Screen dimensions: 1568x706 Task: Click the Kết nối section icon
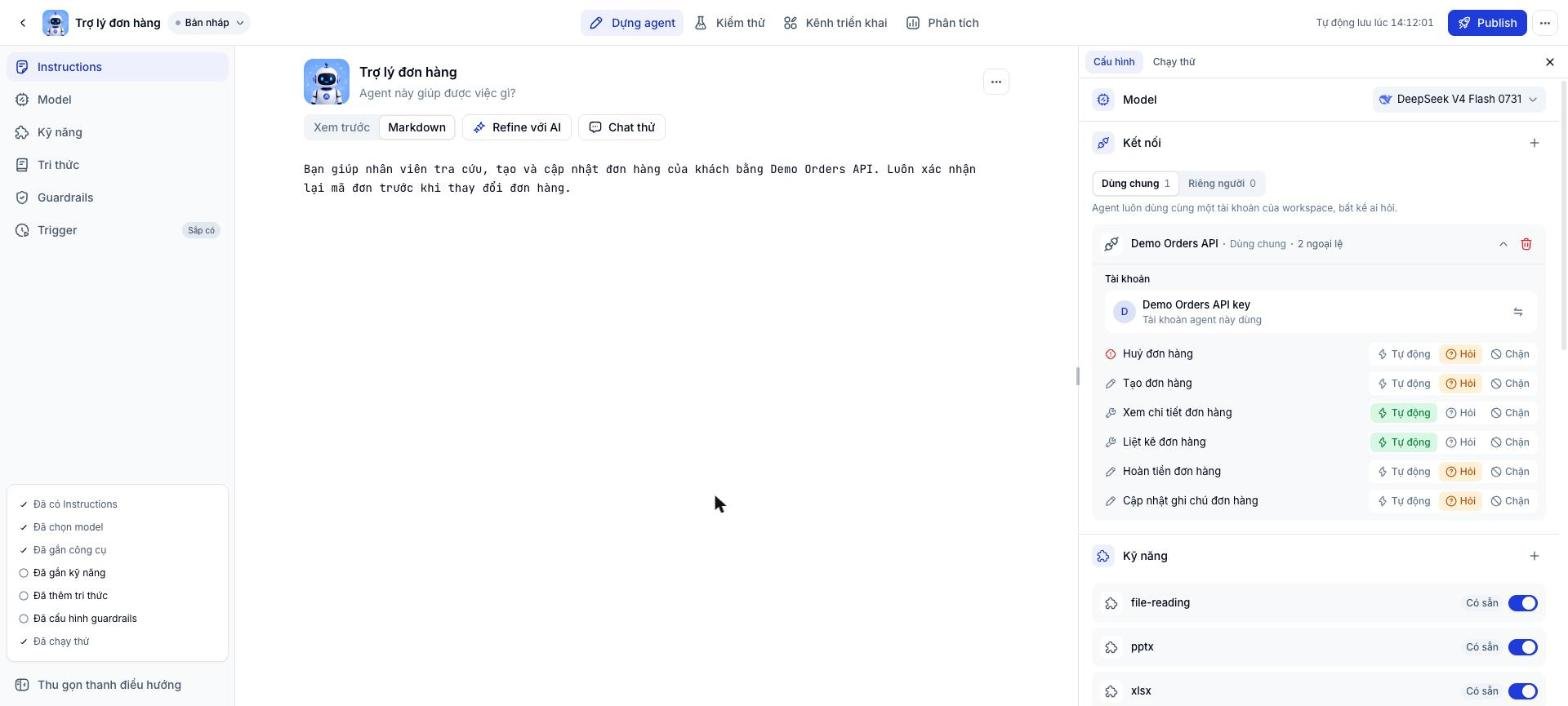click(x=1103, y=143)
